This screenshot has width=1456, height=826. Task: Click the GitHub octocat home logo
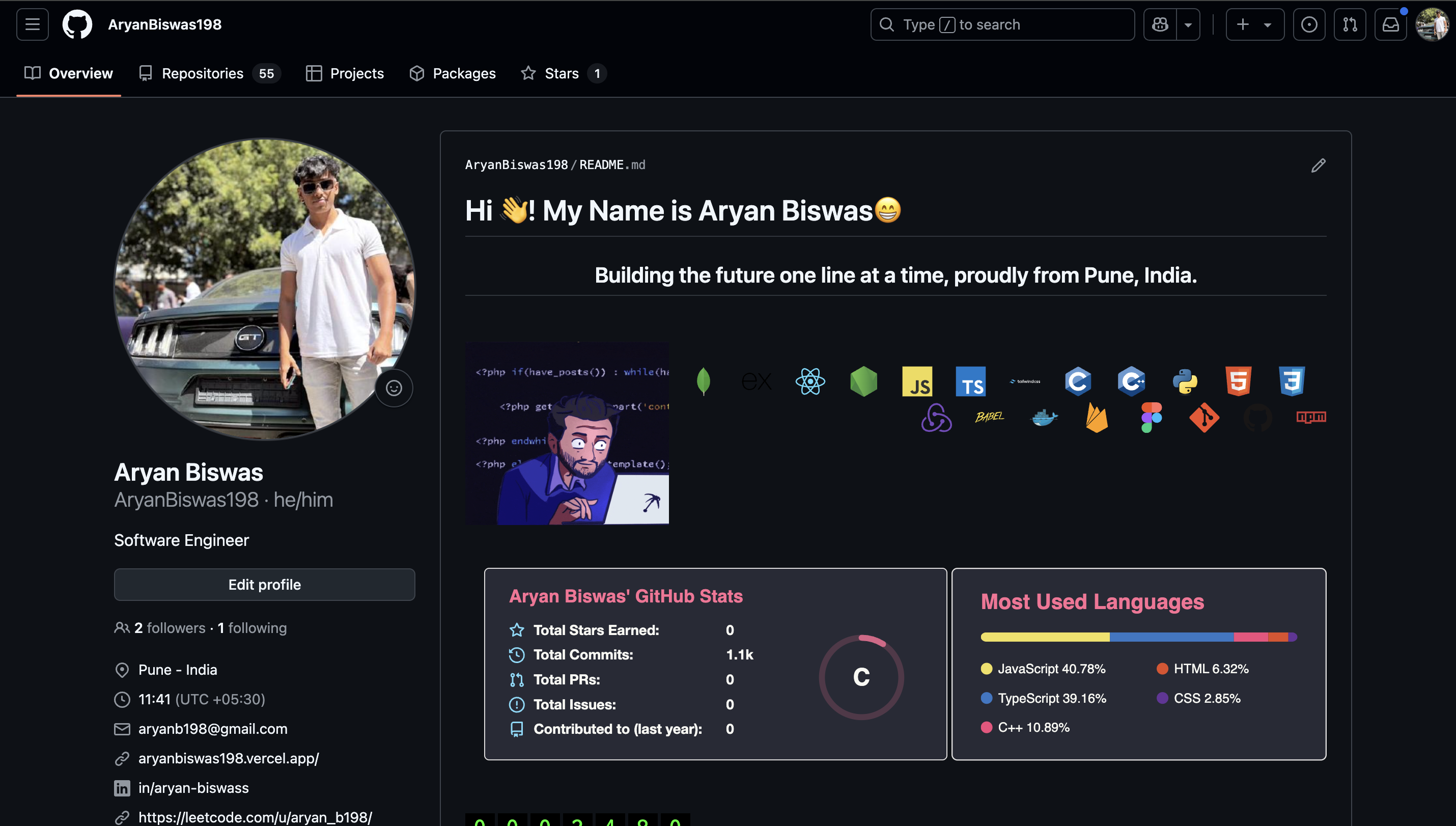point(77,24)
